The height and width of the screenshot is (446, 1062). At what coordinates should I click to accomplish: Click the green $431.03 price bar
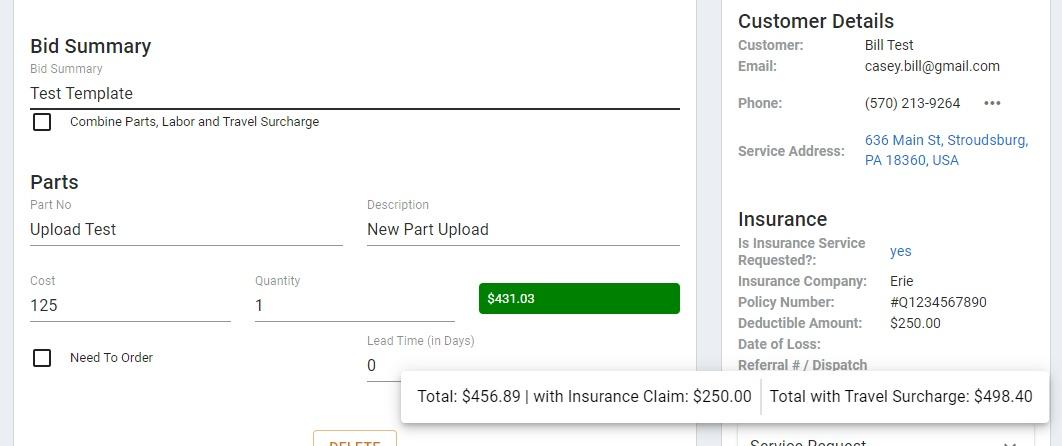579,298
